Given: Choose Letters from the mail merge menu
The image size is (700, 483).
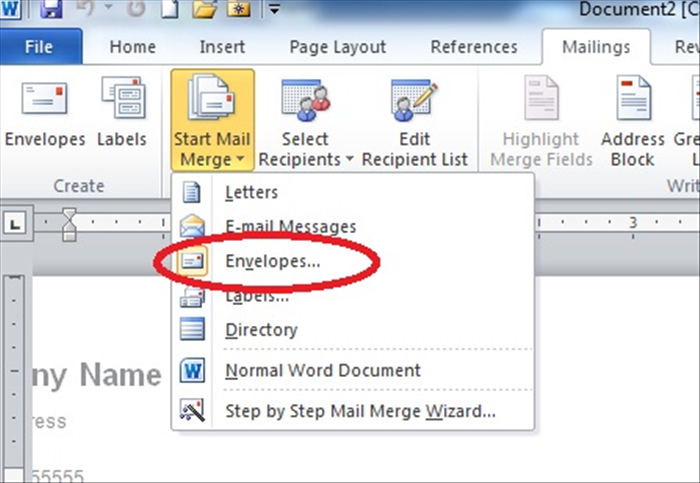Looking at the screenshot, I should coord(353,192).
